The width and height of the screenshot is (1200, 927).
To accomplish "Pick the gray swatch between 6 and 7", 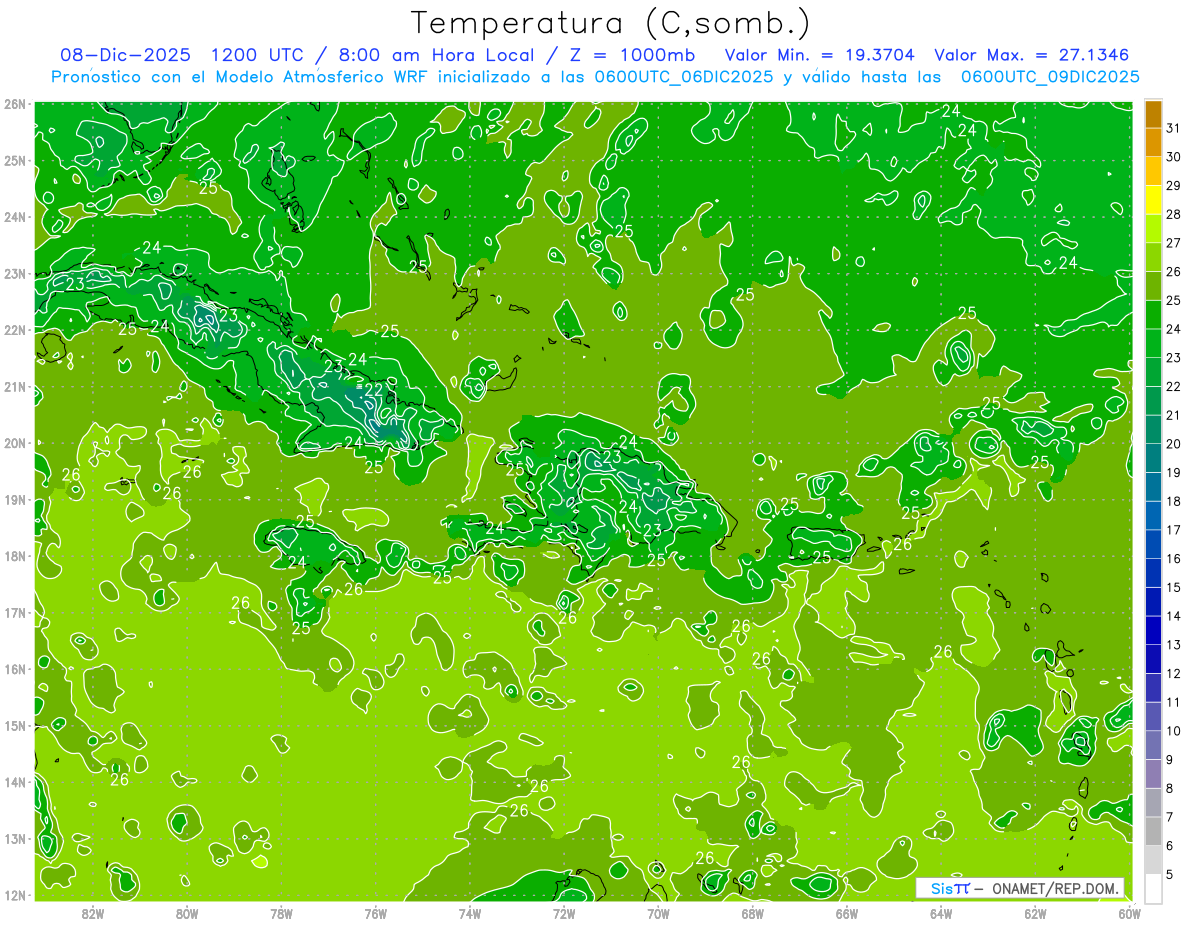I will pyautogui.click(x=1153, y=831).
